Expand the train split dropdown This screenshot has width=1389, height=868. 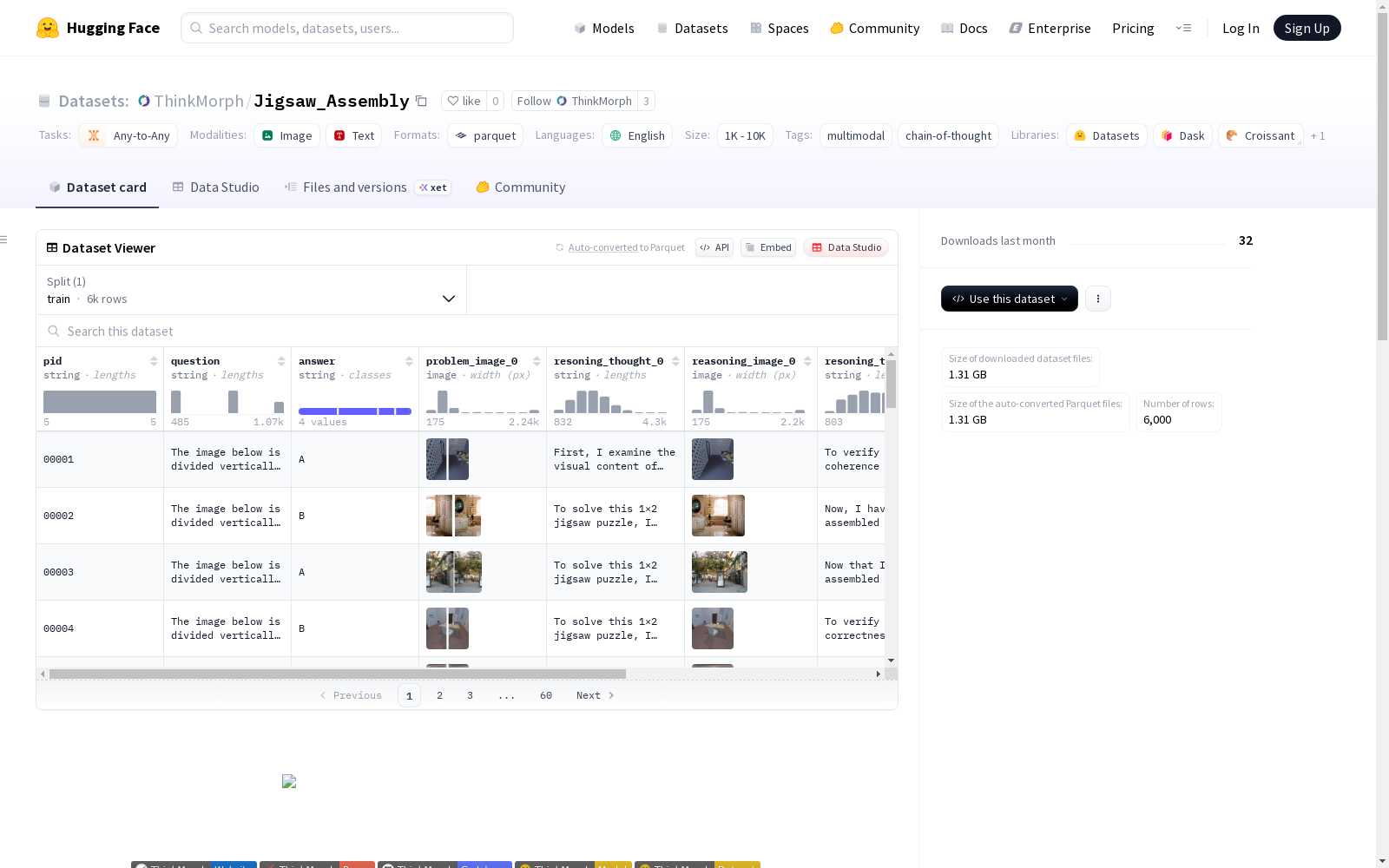pyautogui.click(x=252, y=290)
